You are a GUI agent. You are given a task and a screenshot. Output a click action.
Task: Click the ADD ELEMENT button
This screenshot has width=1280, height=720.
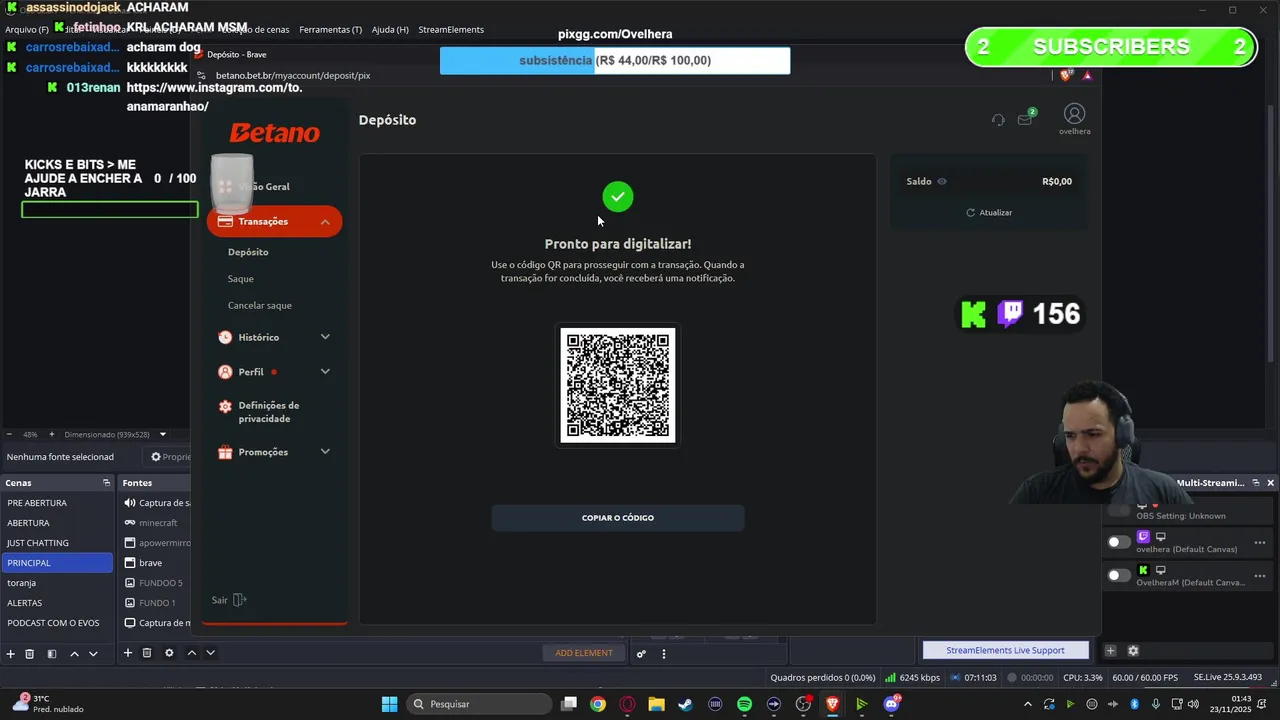584,653
